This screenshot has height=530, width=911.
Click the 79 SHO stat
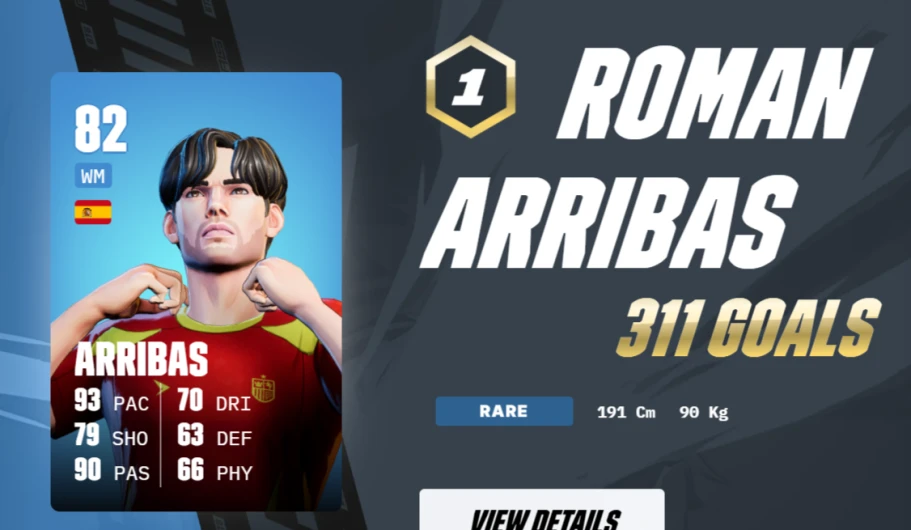pyautogui.click(x=112, y=436)
